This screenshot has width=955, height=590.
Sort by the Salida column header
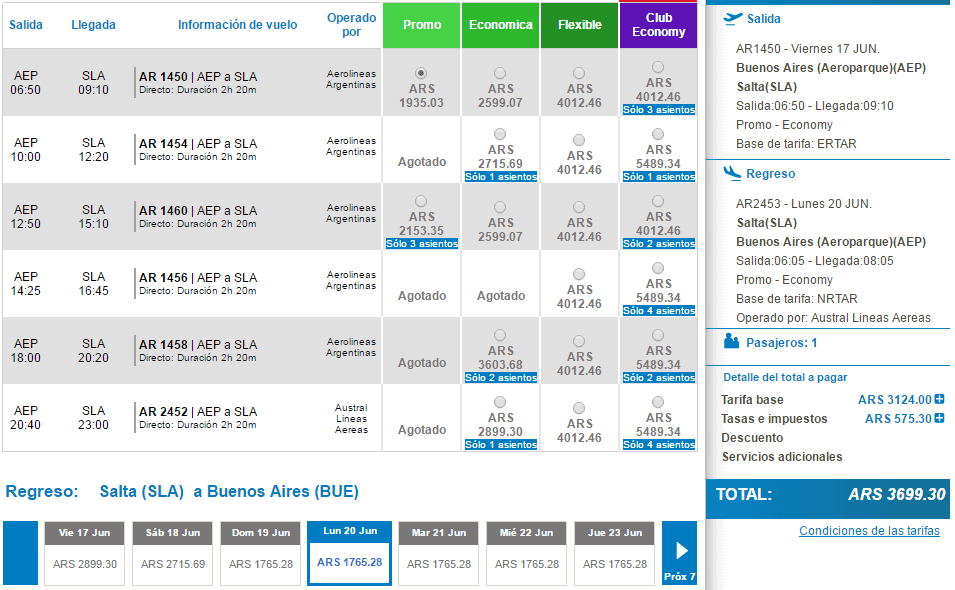(26, 25)
